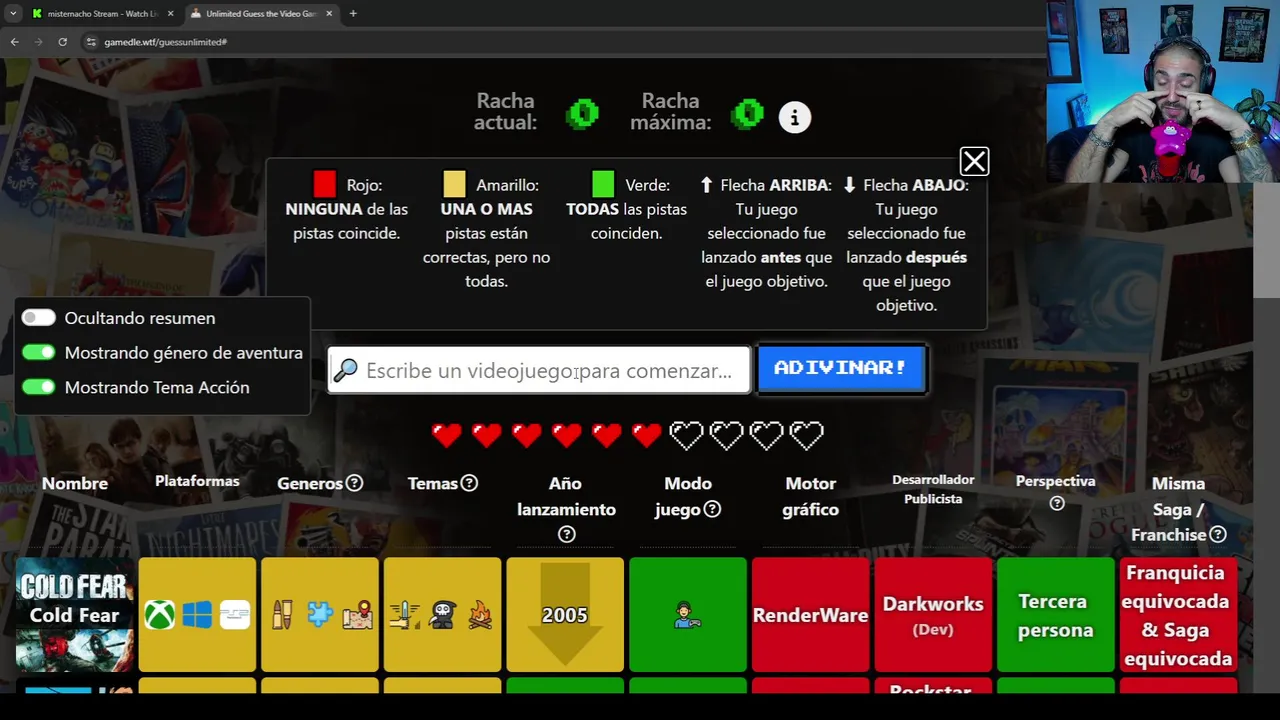Click the video game search input field
Image resolution: width=1280 pixels, height=720 pixels.
539,370
